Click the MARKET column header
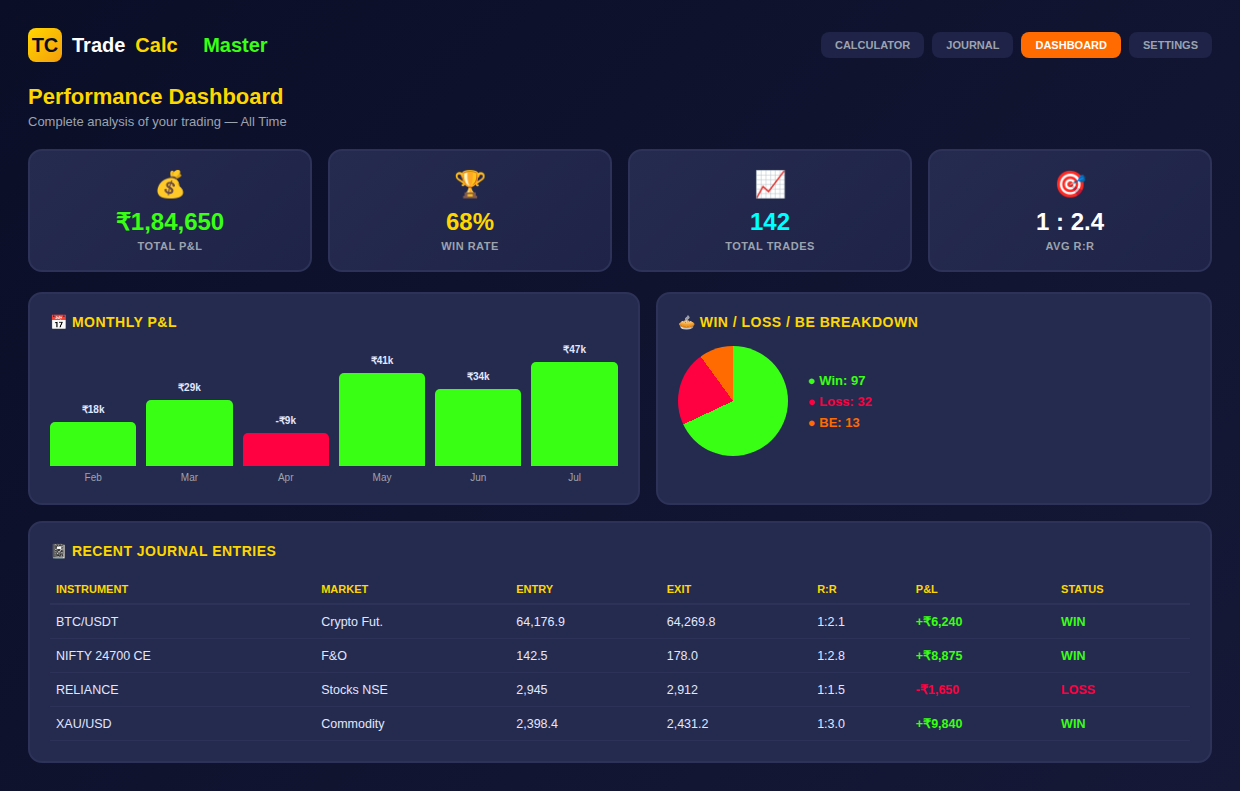1240x791 pixels. tap(345, 589)
